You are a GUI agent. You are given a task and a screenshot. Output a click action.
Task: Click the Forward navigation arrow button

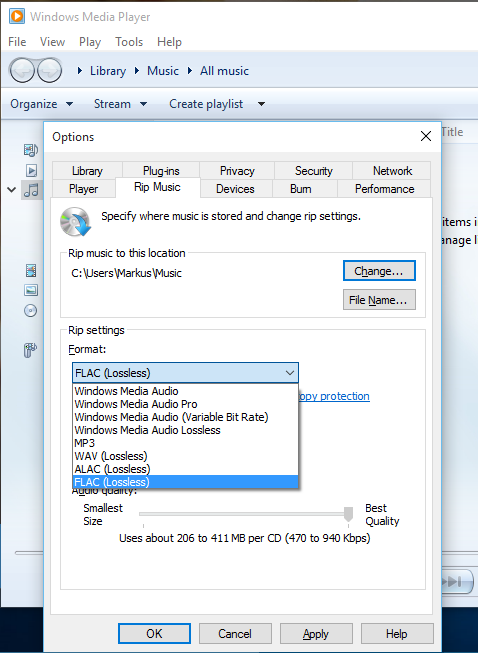(49, 71)
